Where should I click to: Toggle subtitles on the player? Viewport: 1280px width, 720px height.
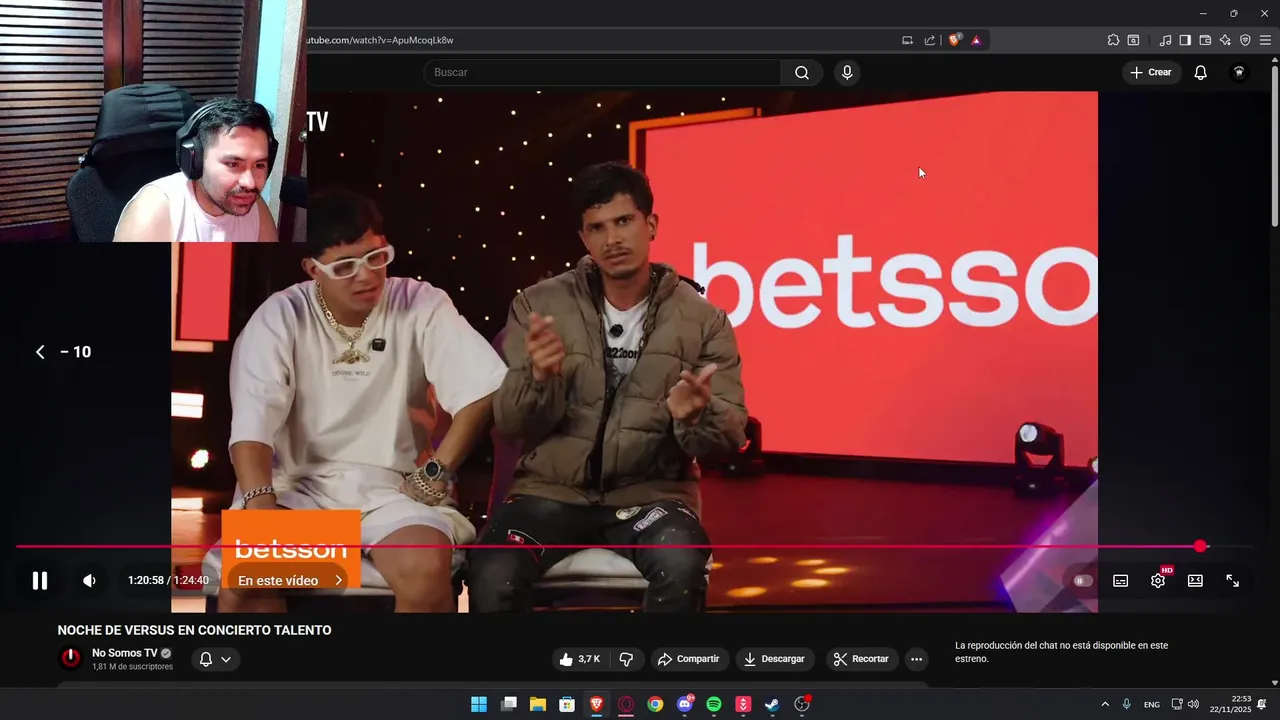point(1121,580)
